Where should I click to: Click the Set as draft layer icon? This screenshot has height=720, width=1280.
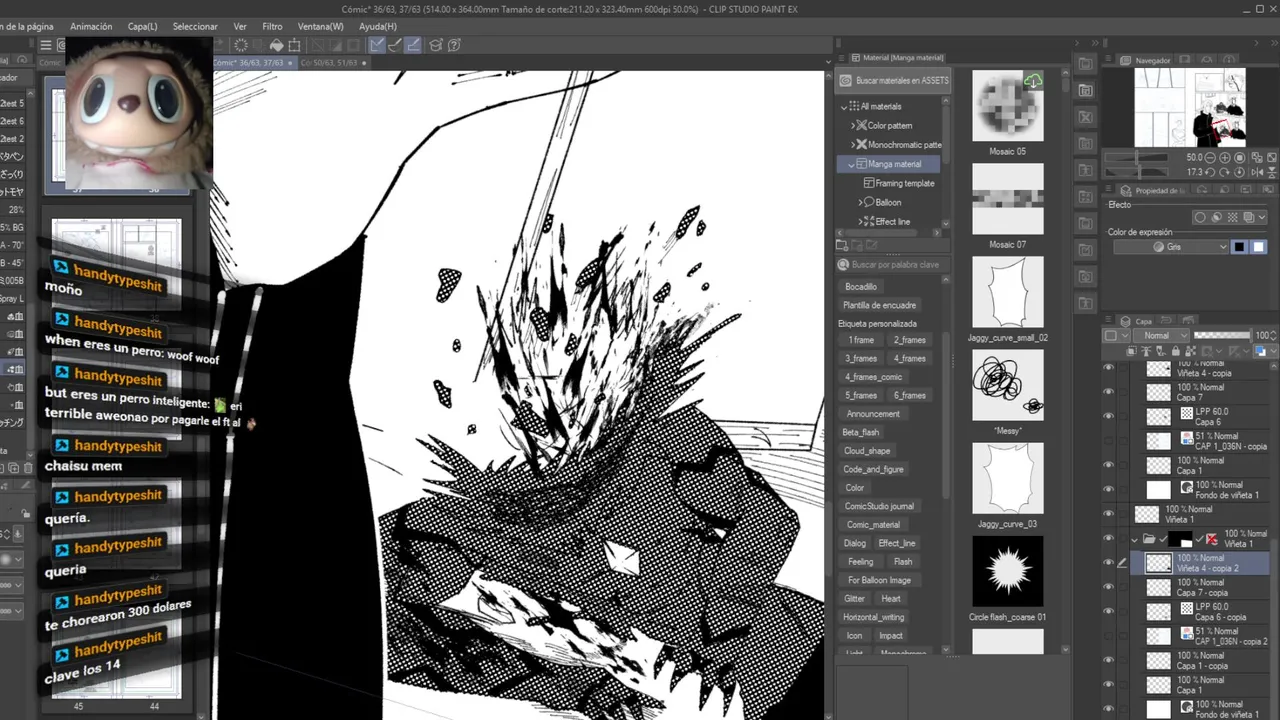[x=1160, y=351]
